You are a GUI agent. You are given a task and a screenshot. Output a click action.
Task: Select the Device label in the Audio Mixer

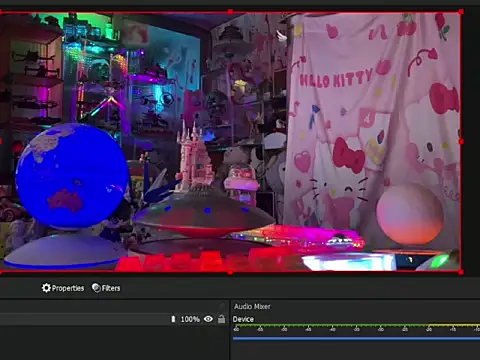pos(243,319)
